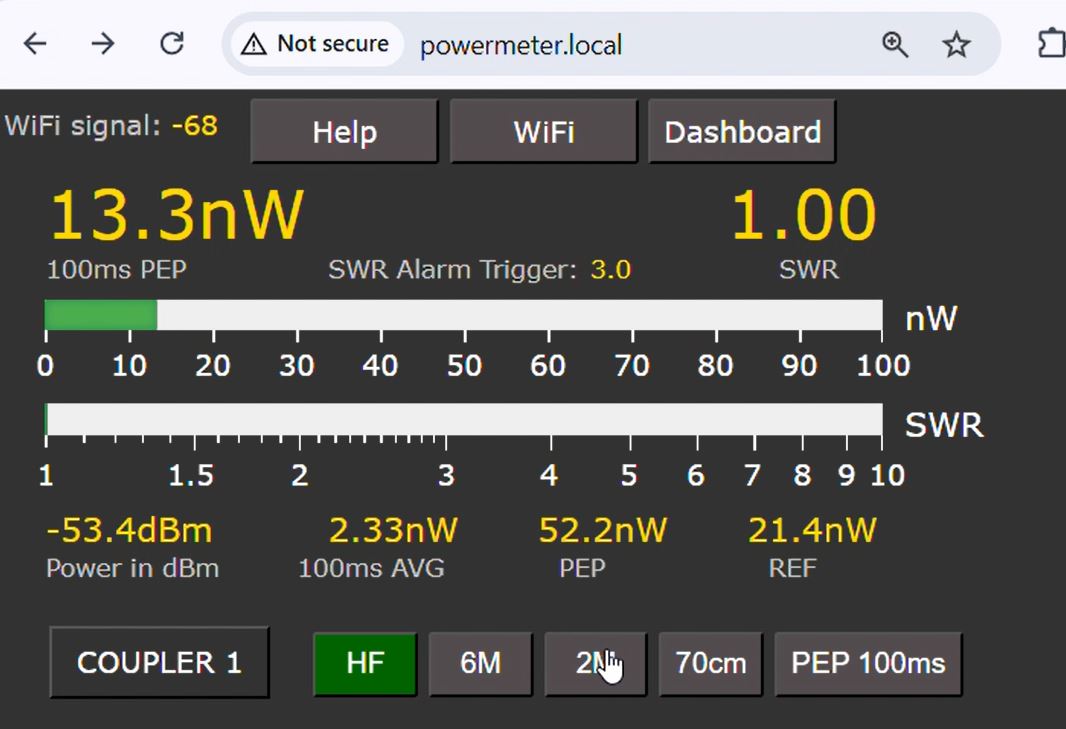Change the PEP 100ms averaging mode
This screenshot has height=729, width=1066.
pyautogui.click(x=867, y=663)
